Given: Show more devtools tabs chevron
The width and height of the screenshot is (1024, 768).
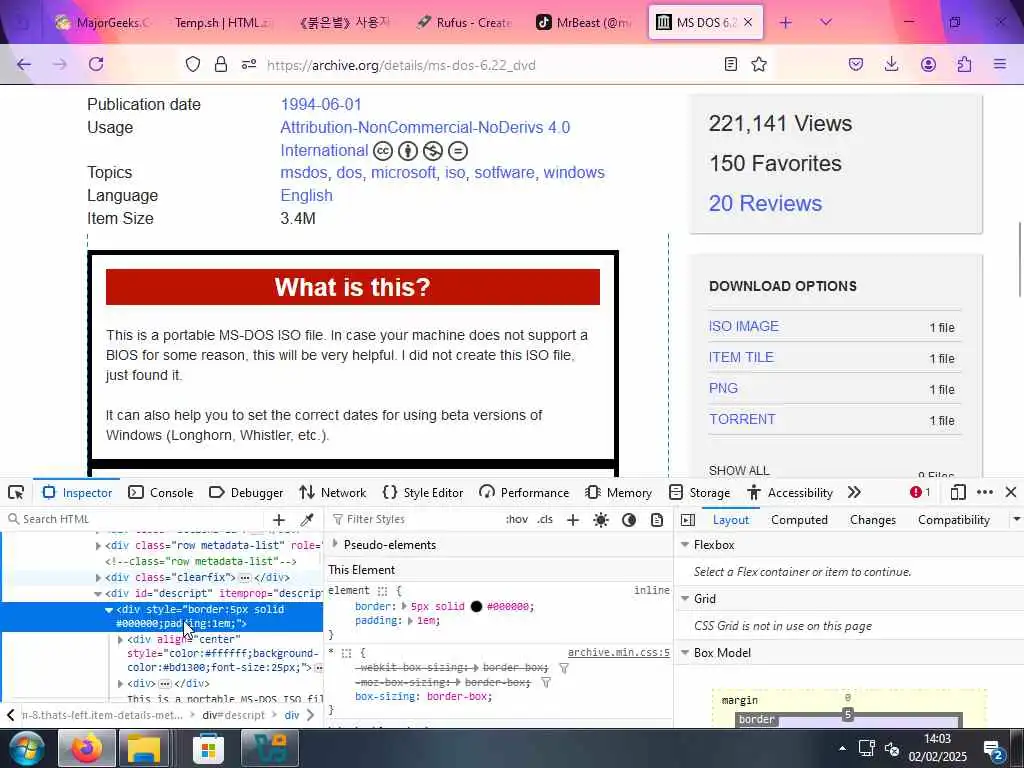Looking at the screenshot, I should click(x=854, y=492).
